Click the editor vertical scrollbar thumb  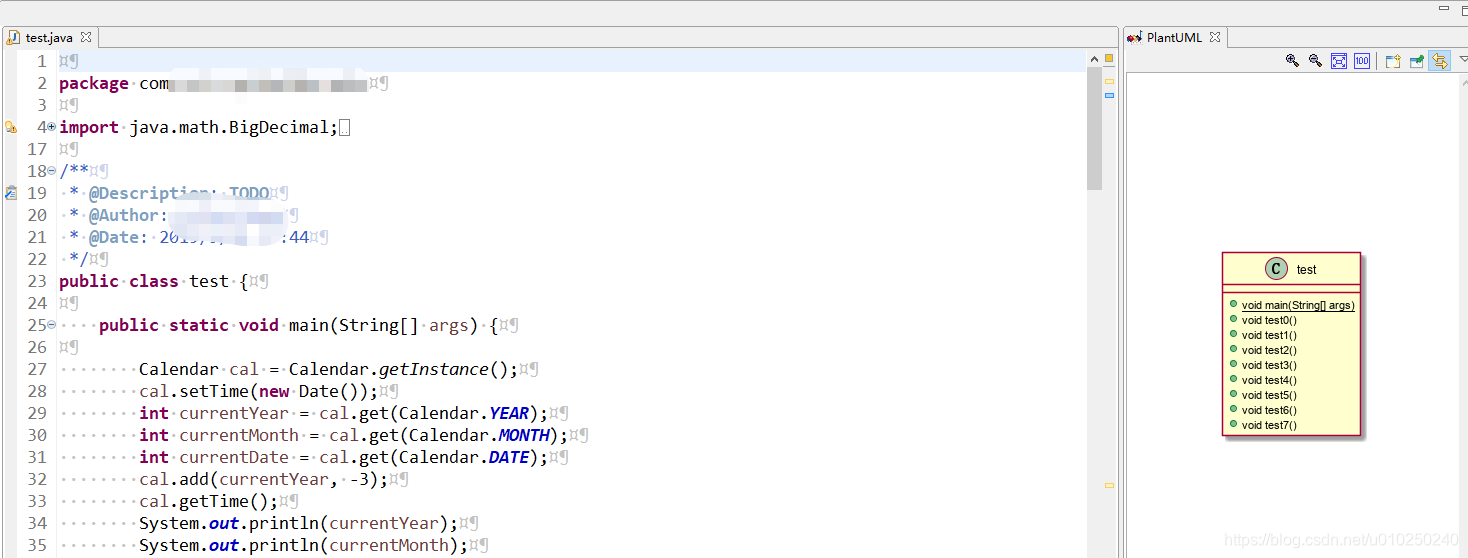pos(1094,128)
